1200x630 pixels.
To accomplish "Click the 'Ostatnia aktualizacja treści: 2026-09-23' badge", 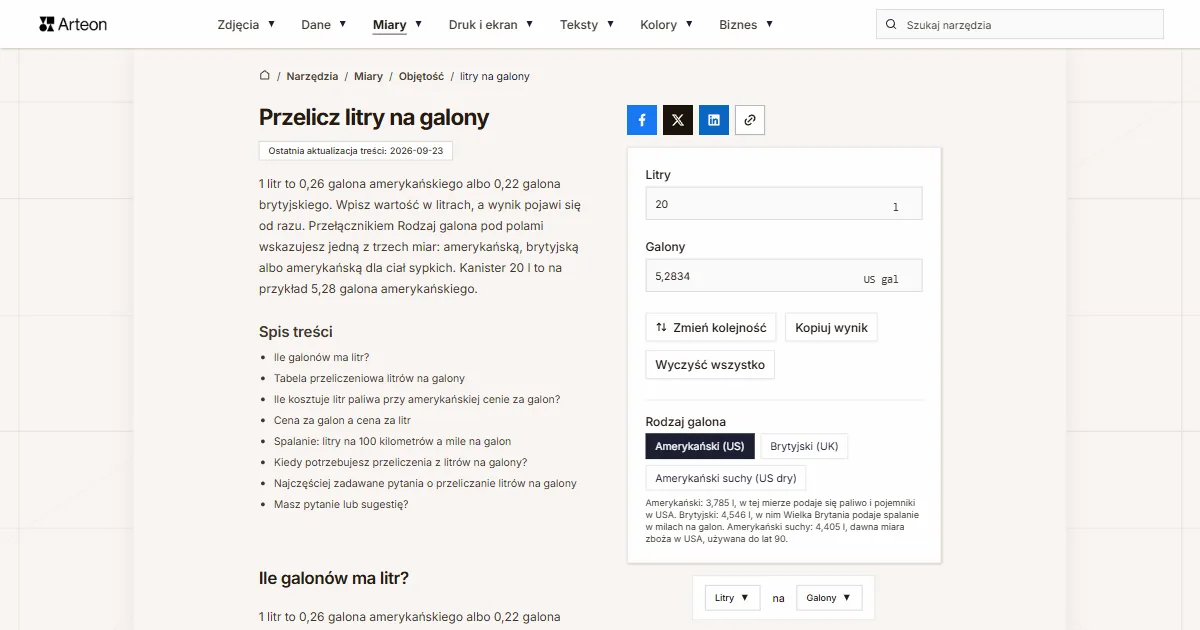I will (357, 151).
